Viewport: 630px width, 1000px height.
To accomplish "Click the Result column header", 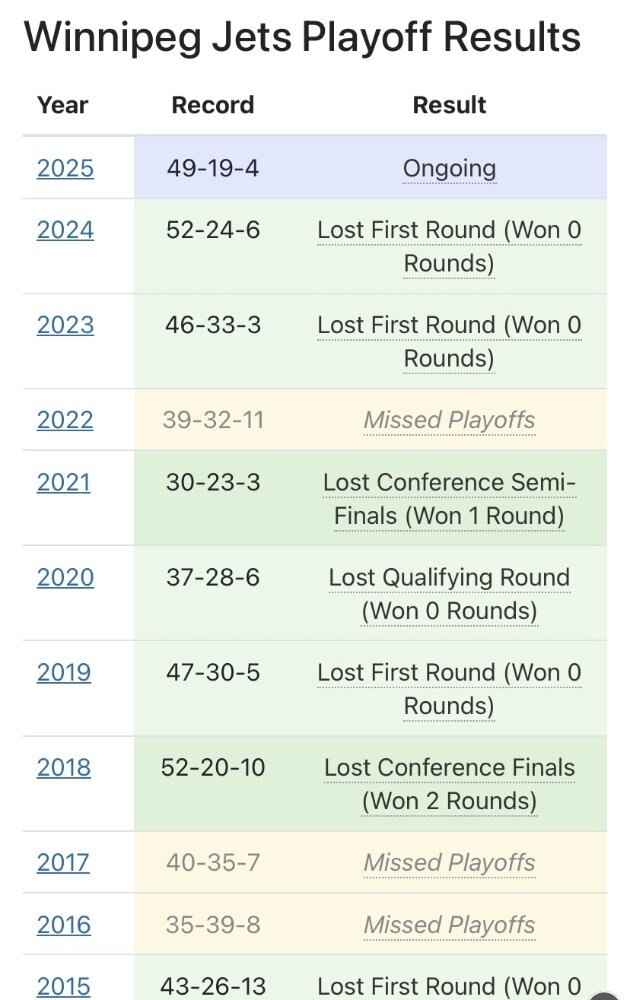I will point(450,105).
